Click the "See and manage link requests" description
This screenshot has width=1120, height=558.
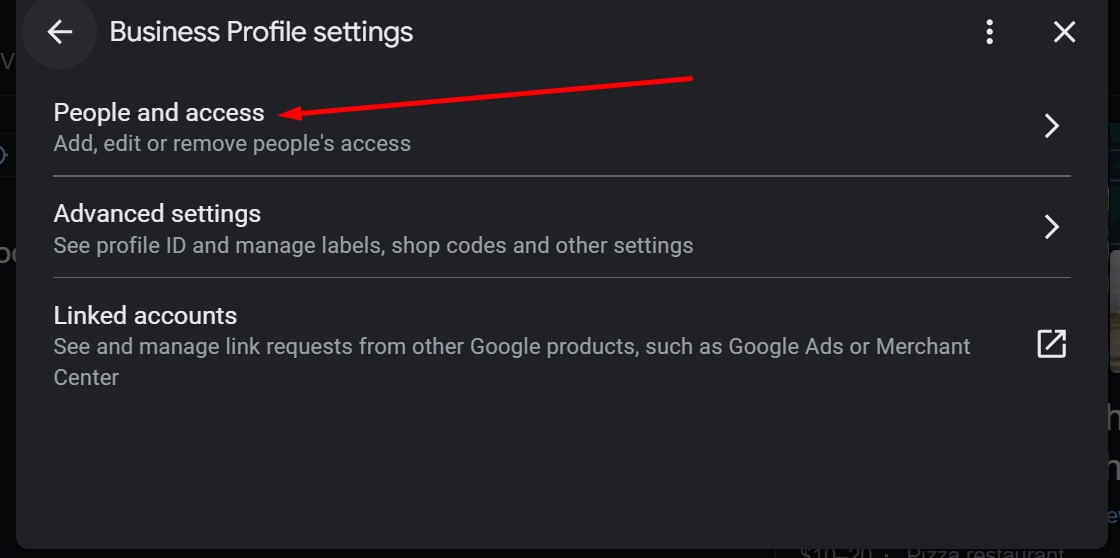pyautogui.click(x=511, y=362)
